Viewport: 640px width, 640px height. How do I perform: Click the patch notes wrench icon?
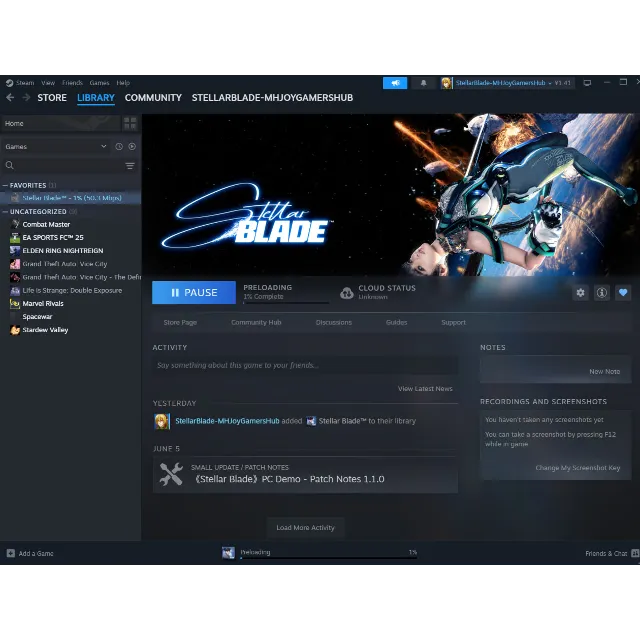171,474
